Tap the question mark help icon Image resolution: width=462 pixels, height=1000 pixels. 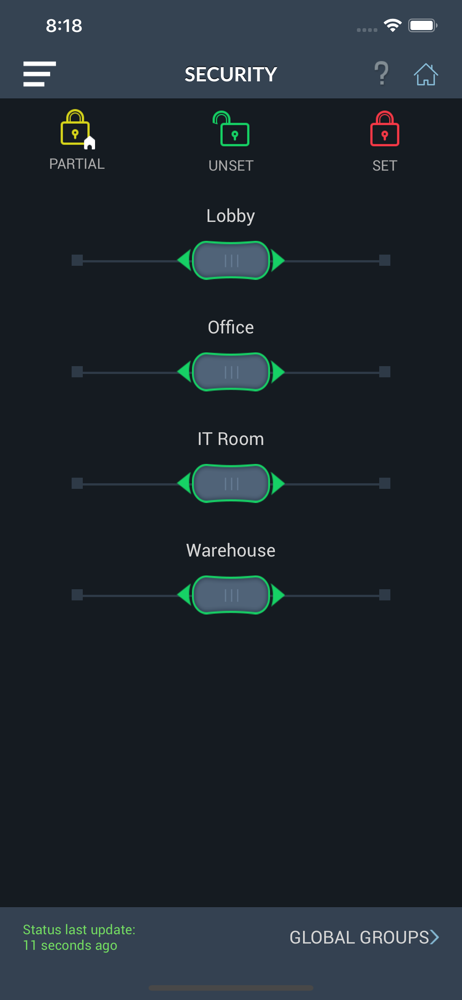(x=381, y=74)
